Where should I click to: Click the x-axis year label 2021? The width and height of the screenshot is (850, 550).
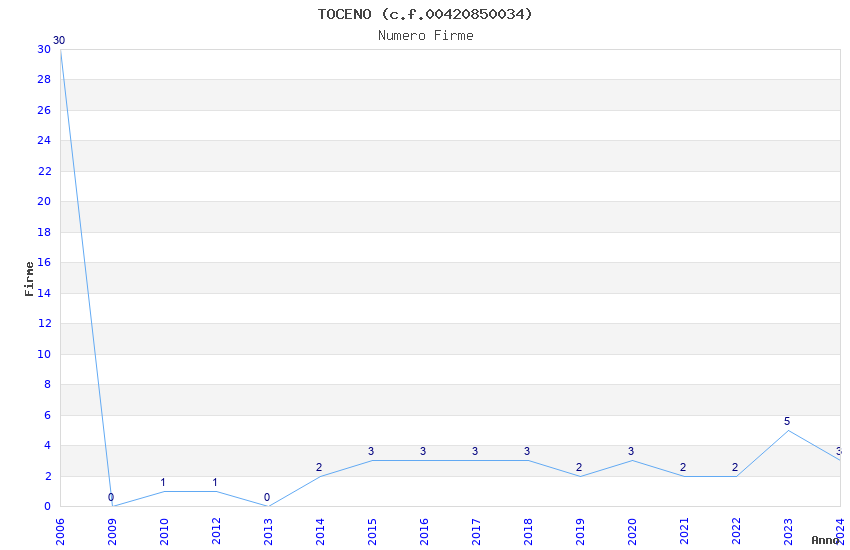point(685,531)
